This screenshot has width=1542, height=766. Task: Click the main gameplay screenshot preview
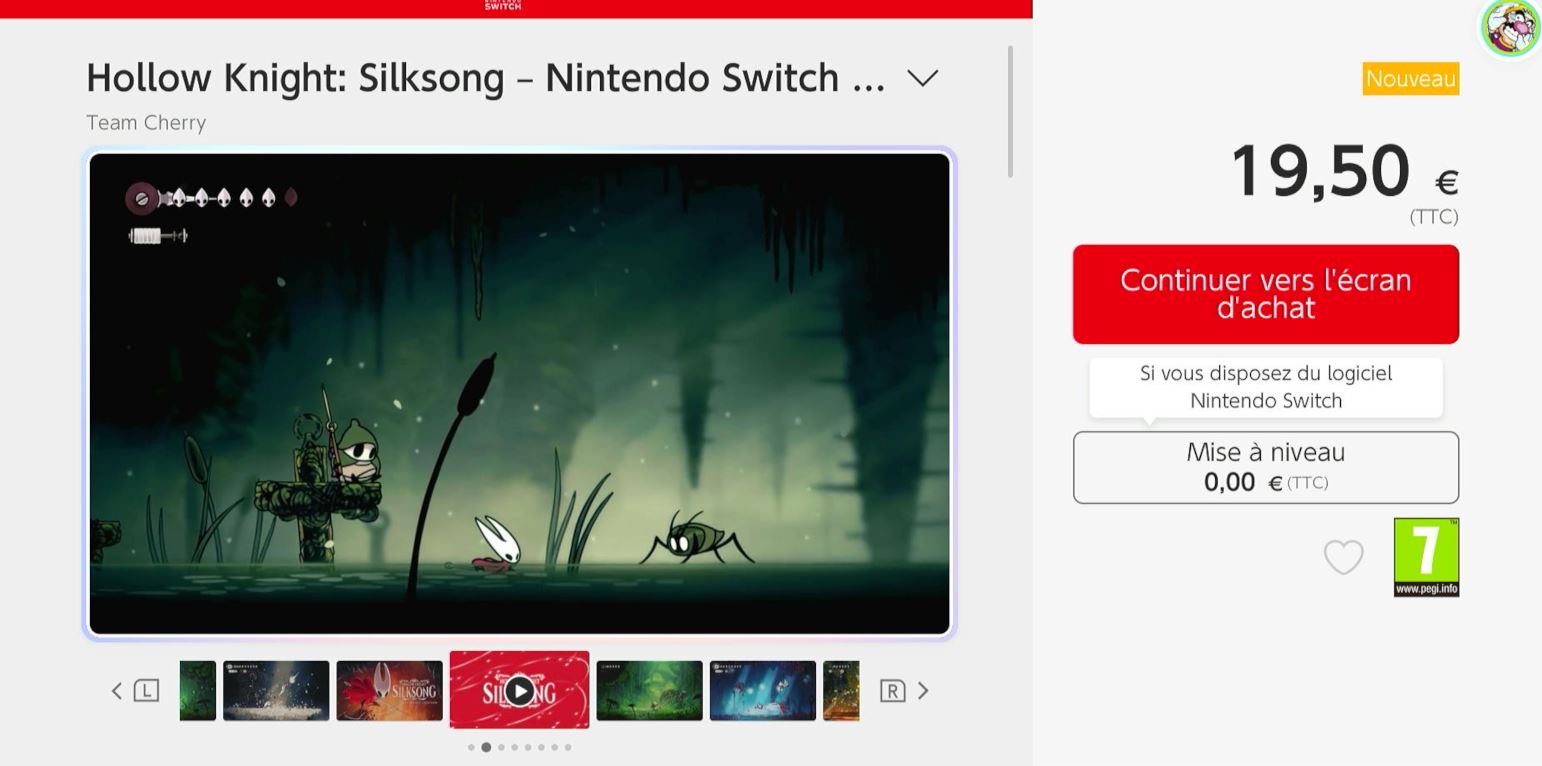tap(519, 393)
